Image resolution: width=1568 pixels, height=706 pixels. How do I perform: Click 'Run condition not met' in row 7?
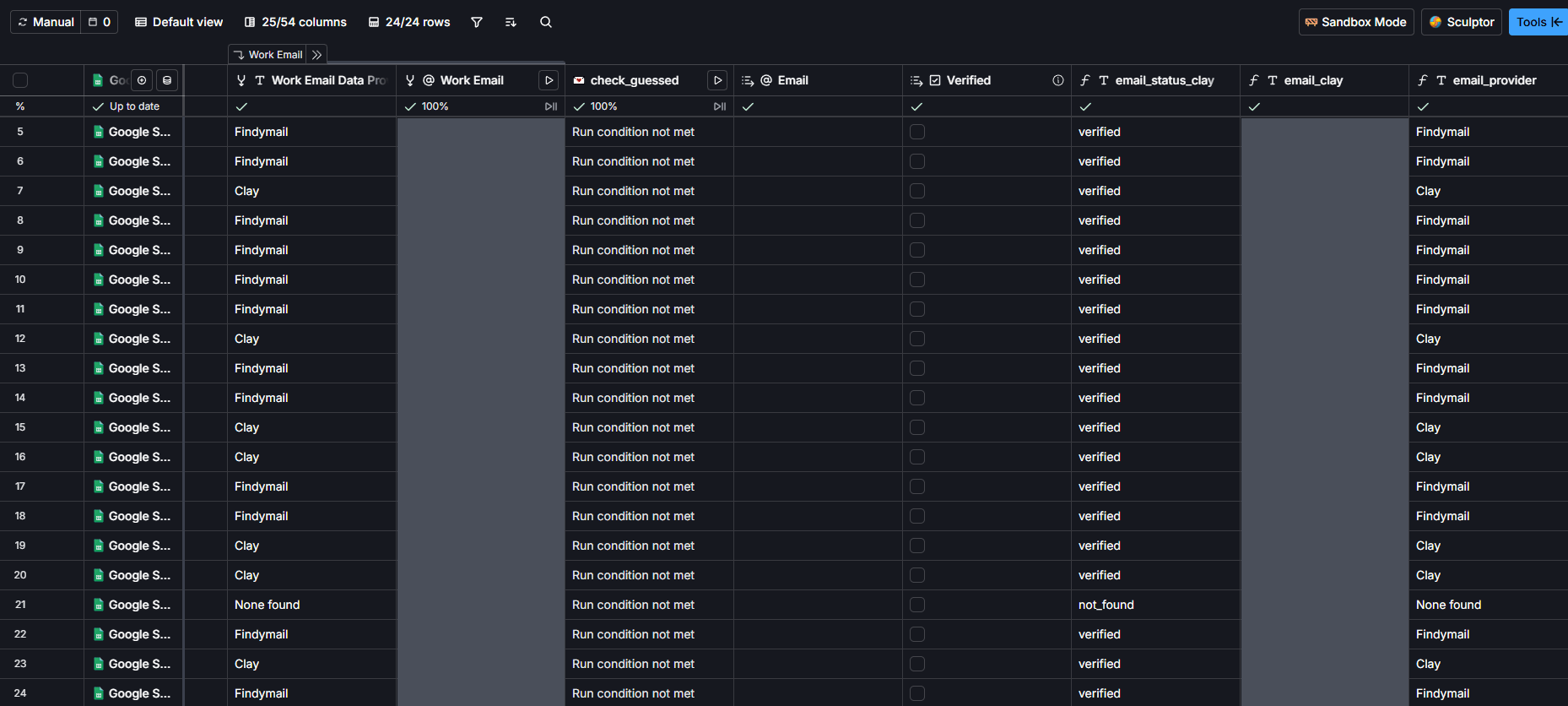633,191
